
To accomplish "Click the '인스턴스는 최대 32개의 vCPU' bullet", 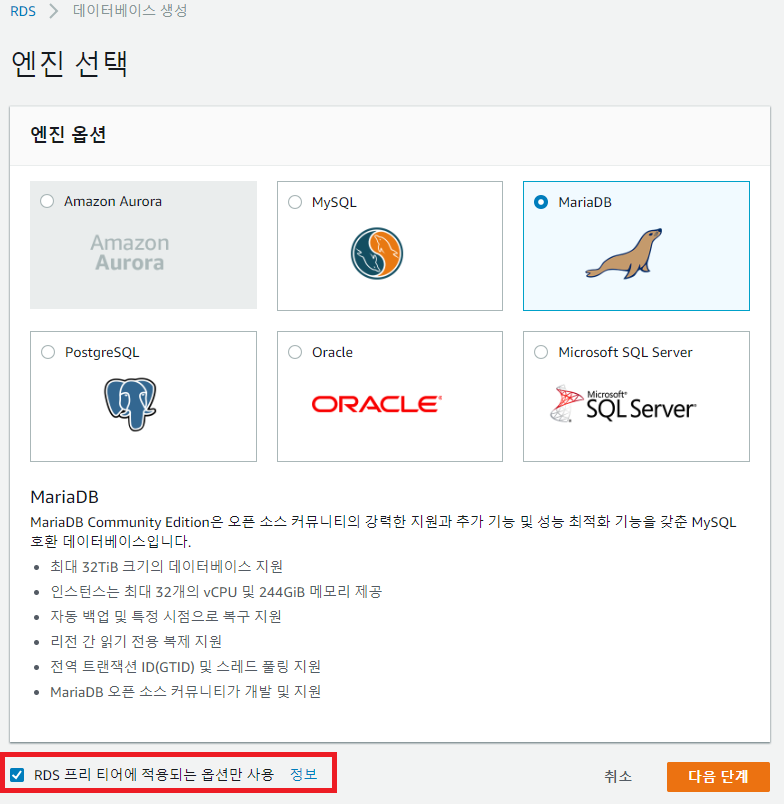I will (216, 591).
